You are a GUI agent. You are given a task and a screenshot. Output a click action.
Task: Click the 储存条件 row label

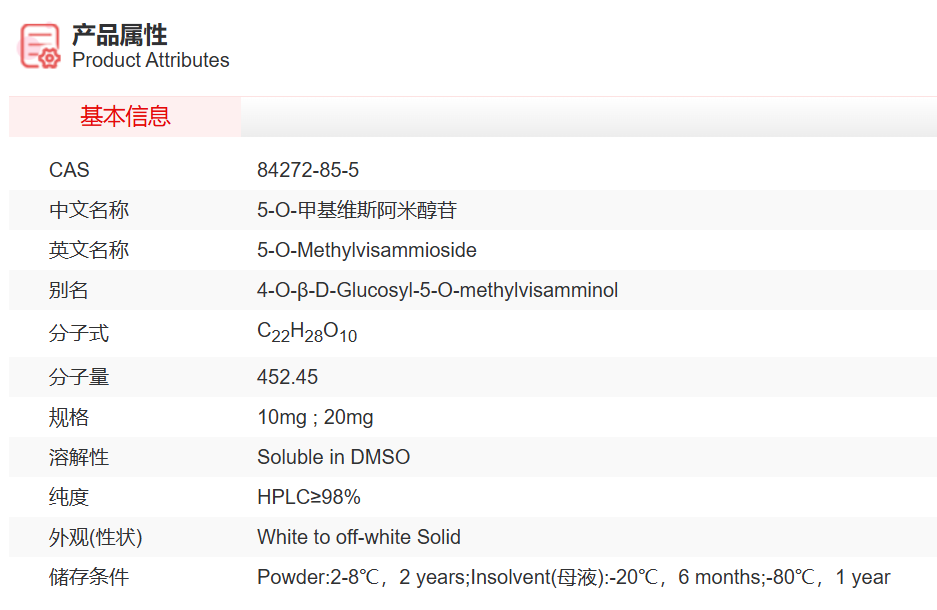tap(89, 577)
